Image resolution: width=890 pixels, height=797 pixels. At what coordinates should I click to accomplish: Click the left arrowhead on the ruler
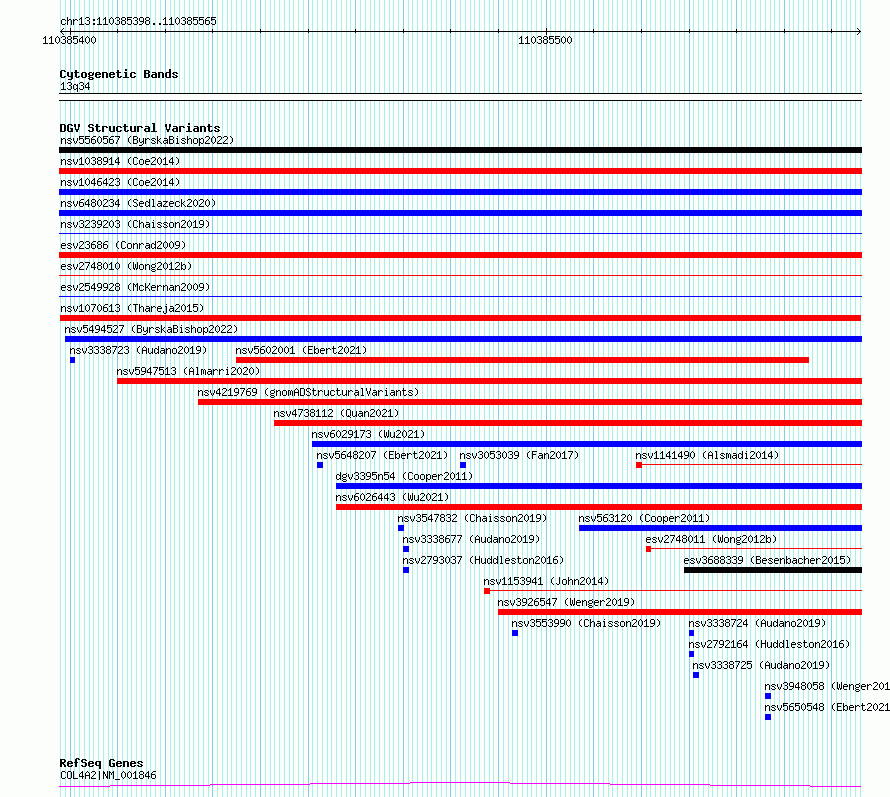point(62,31)
